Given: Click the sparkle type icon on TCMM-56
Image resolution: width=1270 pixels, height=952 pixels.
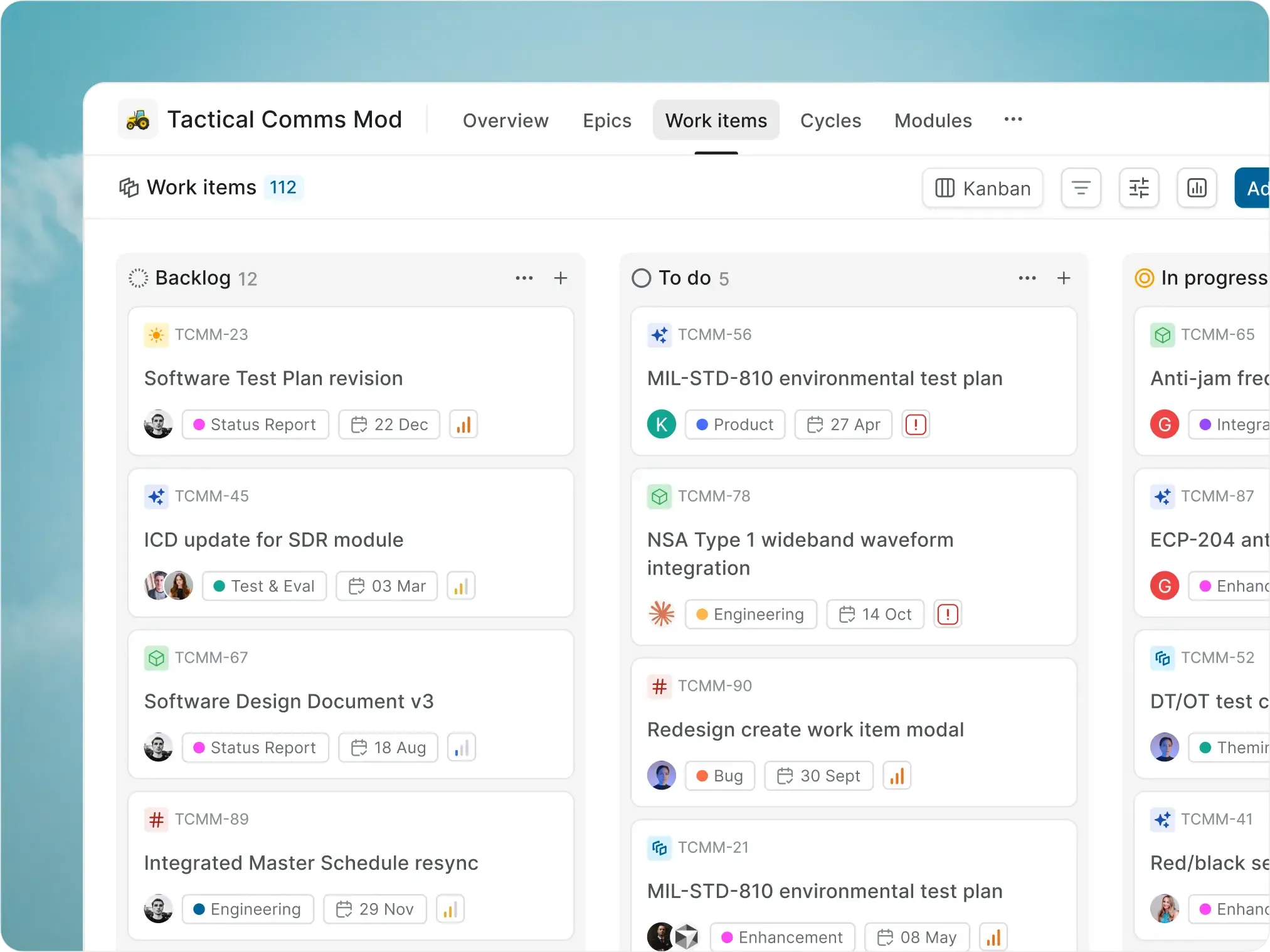Looking at the screenshot, I should 659,335.
